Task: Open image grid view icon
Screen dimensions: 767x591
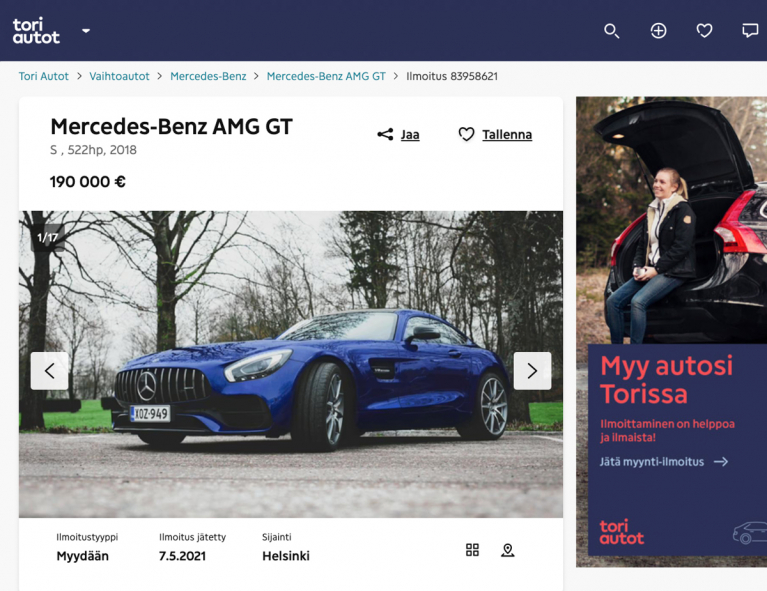Action: point(472,550)
